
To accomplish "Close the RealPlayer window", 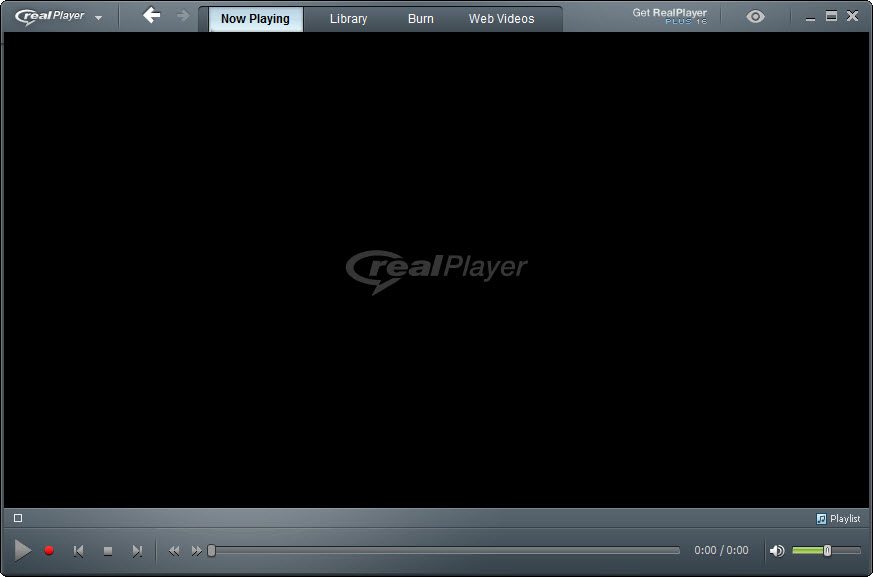I will tap(852, 16).
